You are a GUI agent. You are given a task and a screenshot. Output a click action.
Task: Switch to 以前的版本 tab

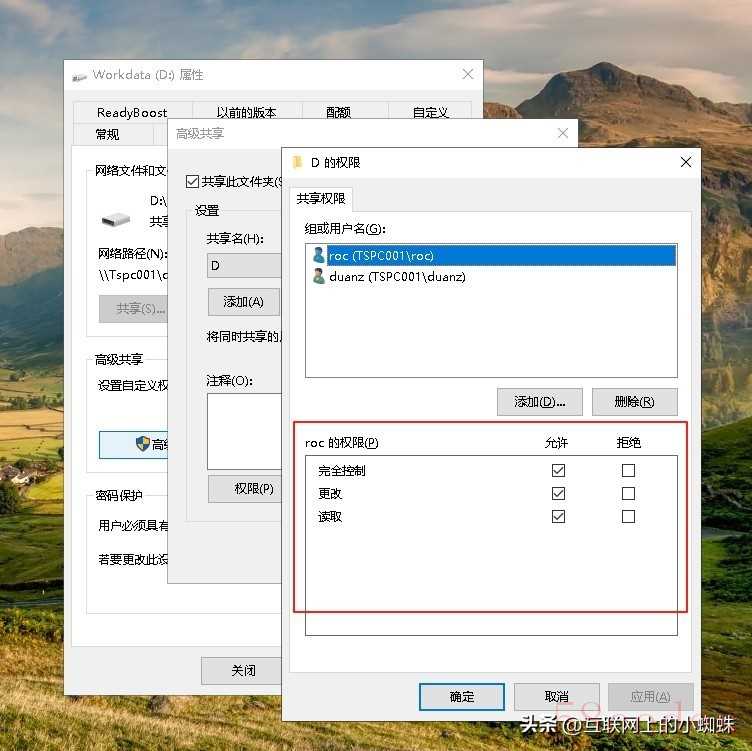[x=247, y=112]
